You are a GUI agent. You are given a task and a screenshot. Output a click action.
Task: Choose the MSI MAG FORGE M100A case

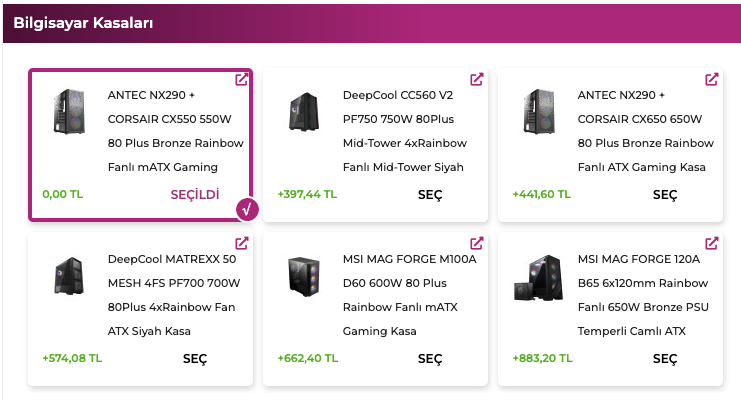(x=430, y=359)
